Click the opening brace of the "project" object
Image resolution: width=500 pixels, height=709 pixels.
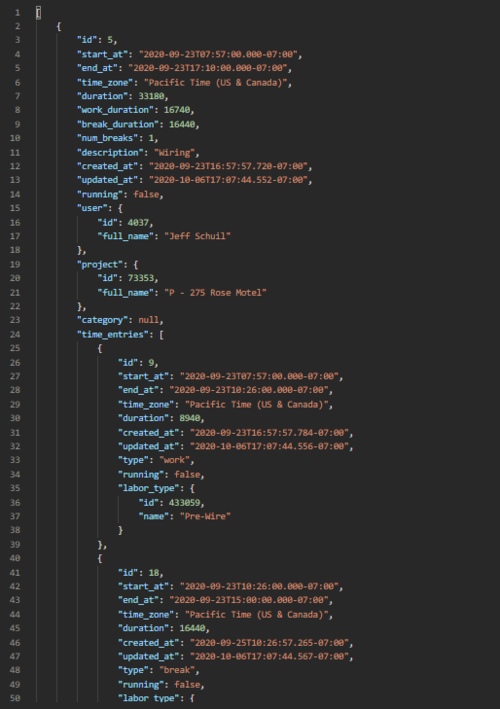click(x=136, y=265)
